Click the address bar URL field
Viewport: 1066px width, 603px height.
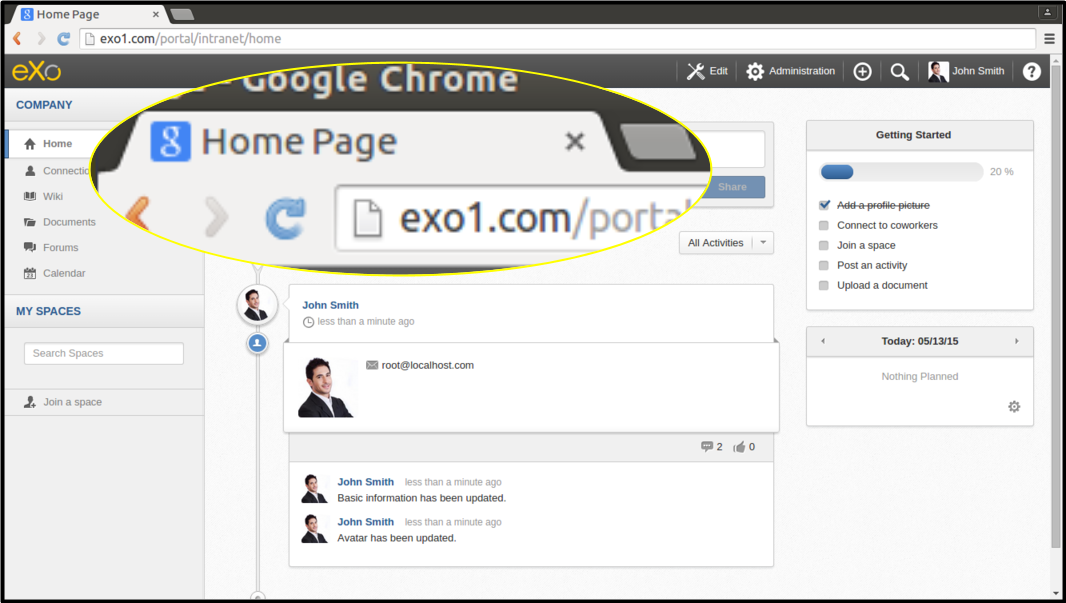pyautogui.click(x=557, y=39)
